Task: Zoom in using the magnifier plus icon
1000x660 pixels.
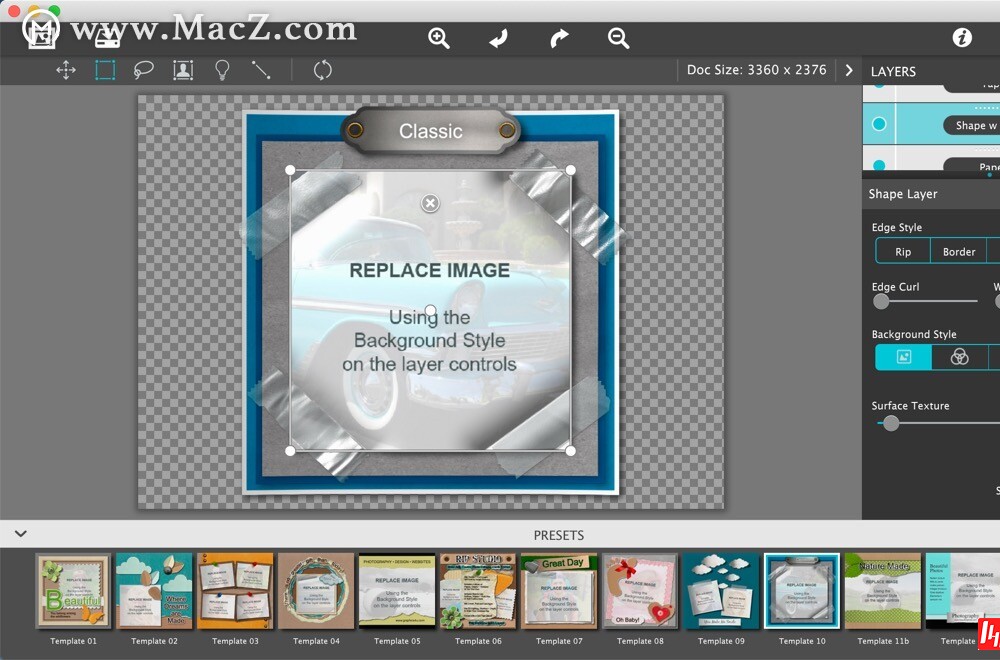Action: tap(438, 38)
